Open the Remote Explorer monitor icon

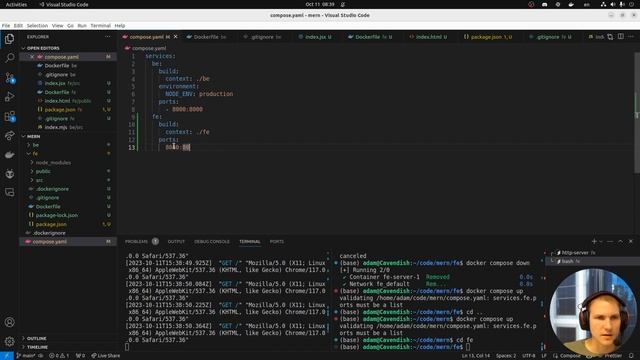[x=9, y=192]
